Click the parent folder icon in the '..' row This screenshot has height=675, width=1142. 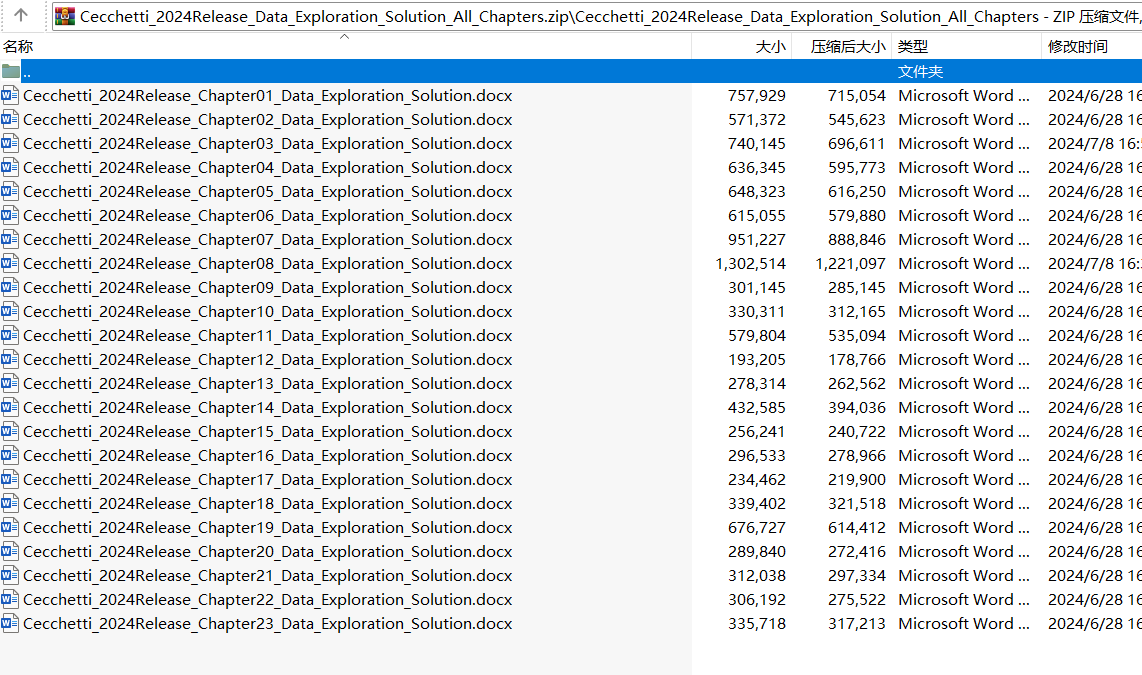[11, 71]
